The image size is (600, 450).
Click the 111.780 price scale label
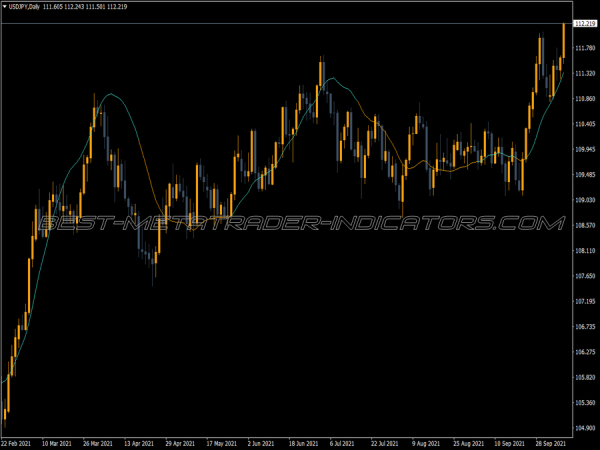click(584, 48)
